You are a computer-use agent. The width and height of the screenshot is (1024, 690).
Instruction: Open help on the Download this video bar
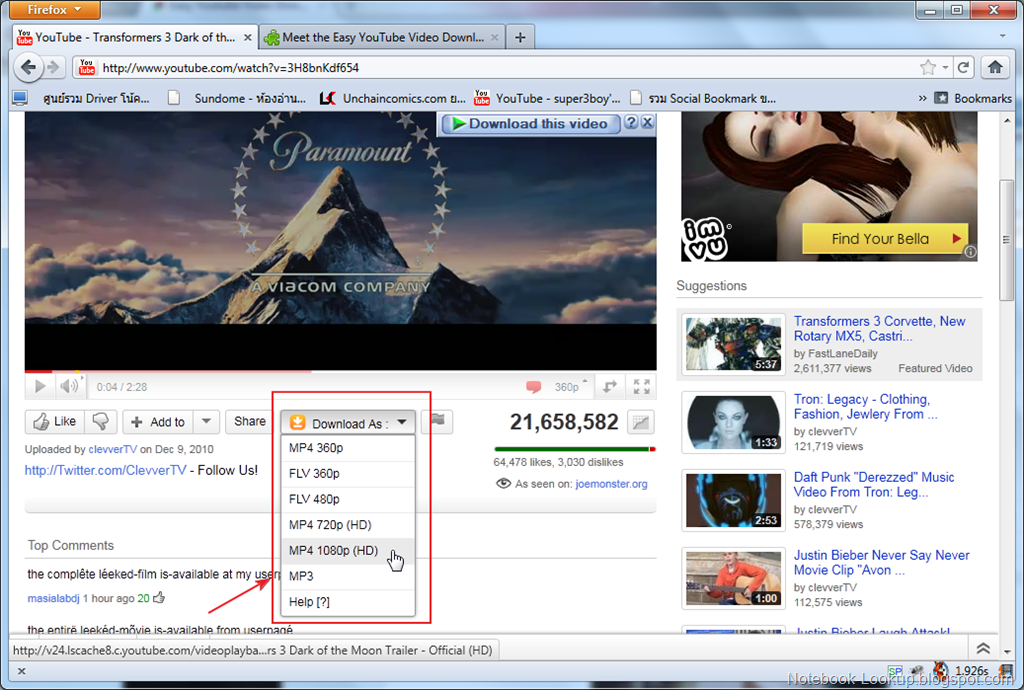click(631, 122)
